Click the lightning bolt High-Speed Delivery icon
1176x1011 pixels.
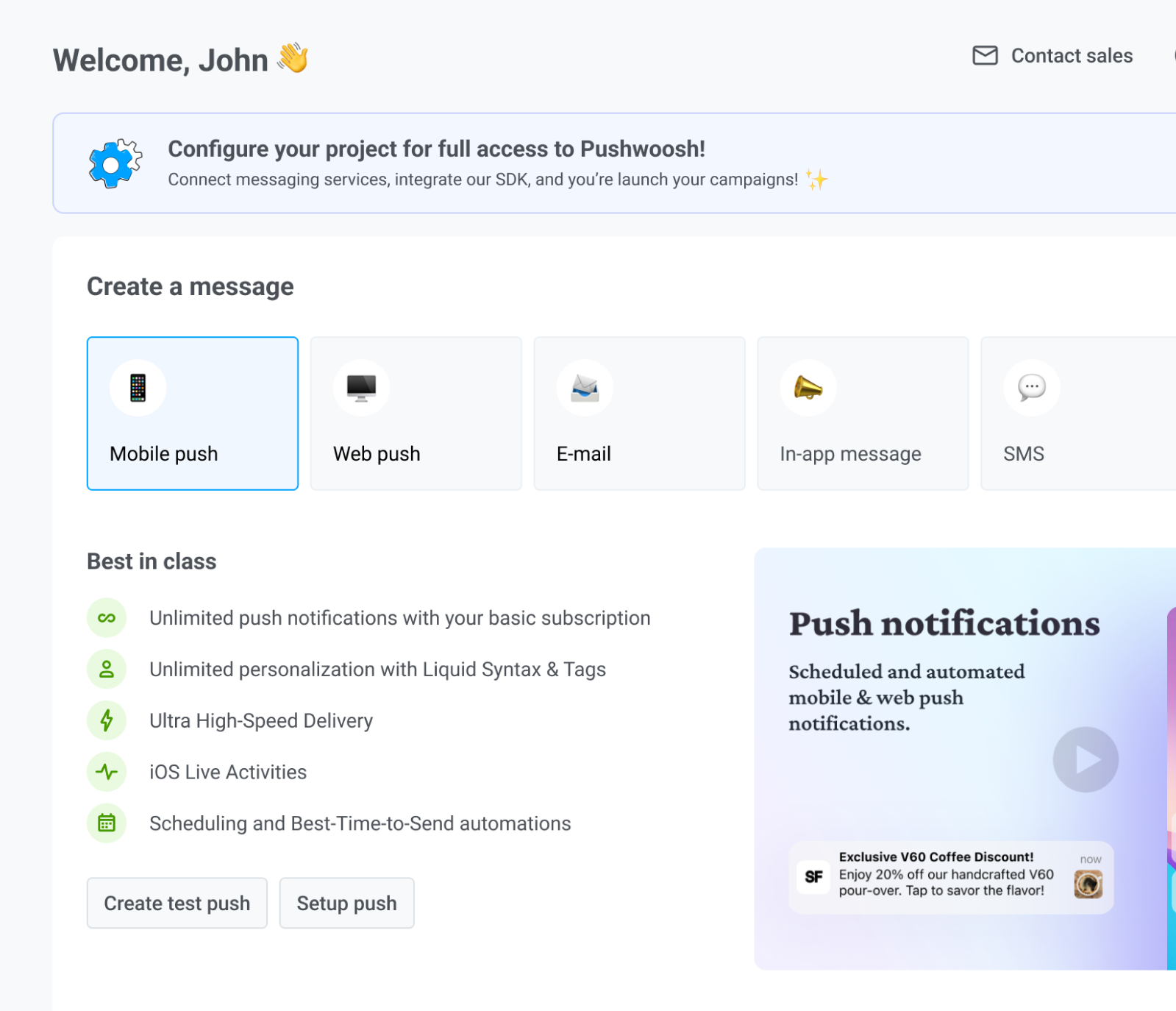(x=107, y=720)
